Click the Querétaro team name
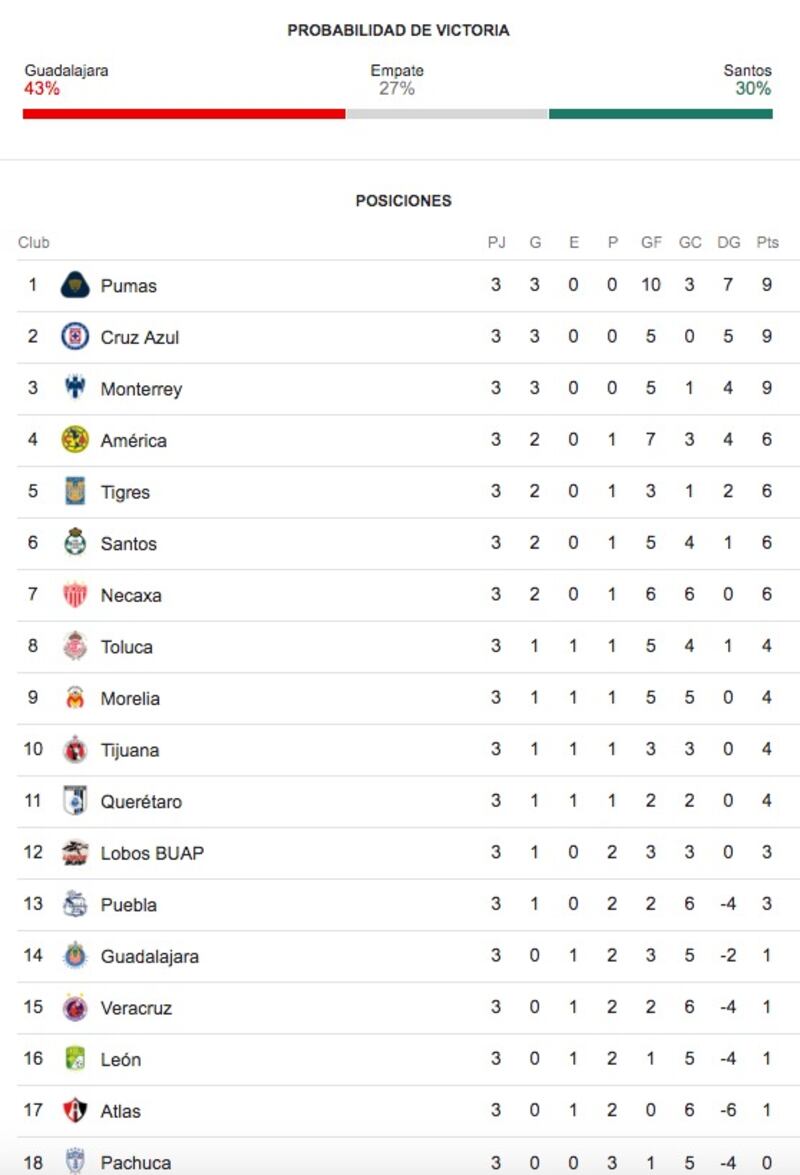 (141, 802)
